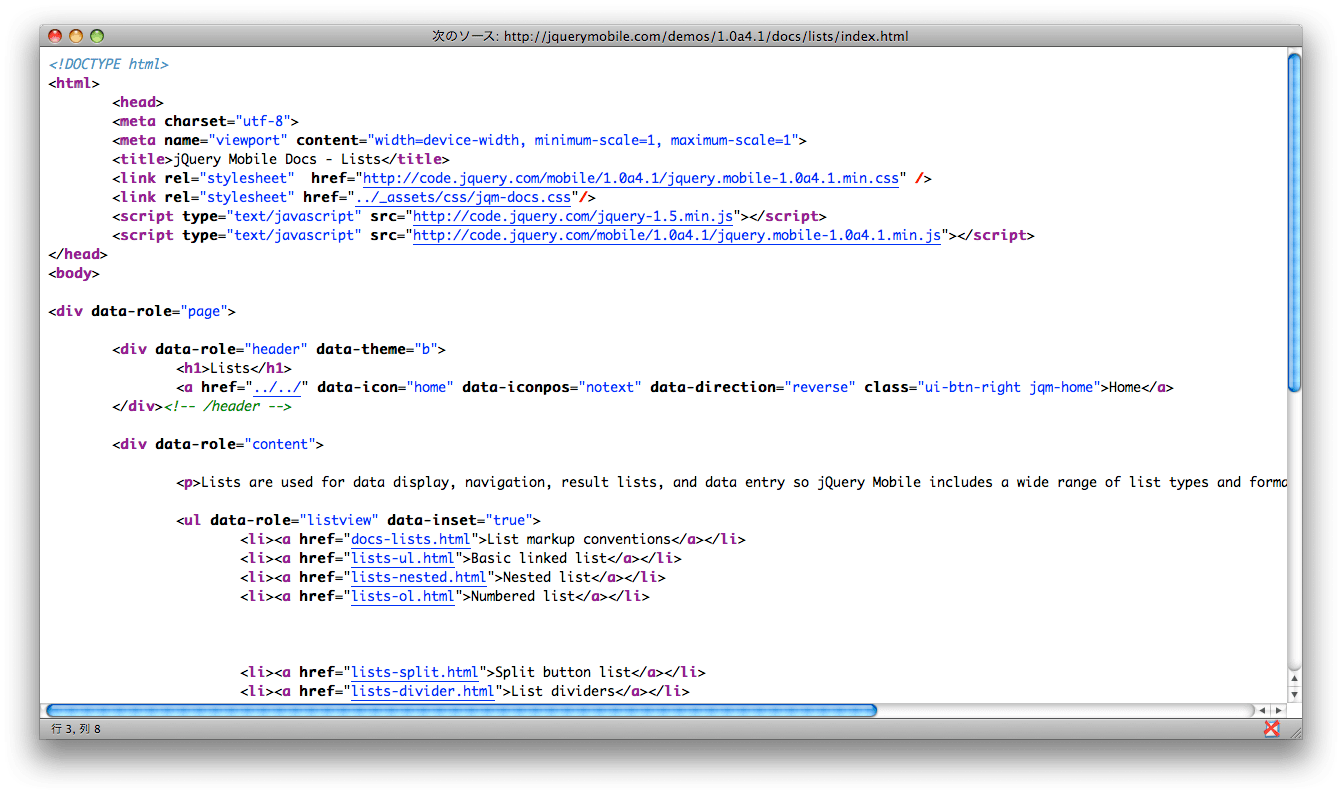
Task: Follow the jquery-1.5.min.js script link
Action: (x=575, y=216)
